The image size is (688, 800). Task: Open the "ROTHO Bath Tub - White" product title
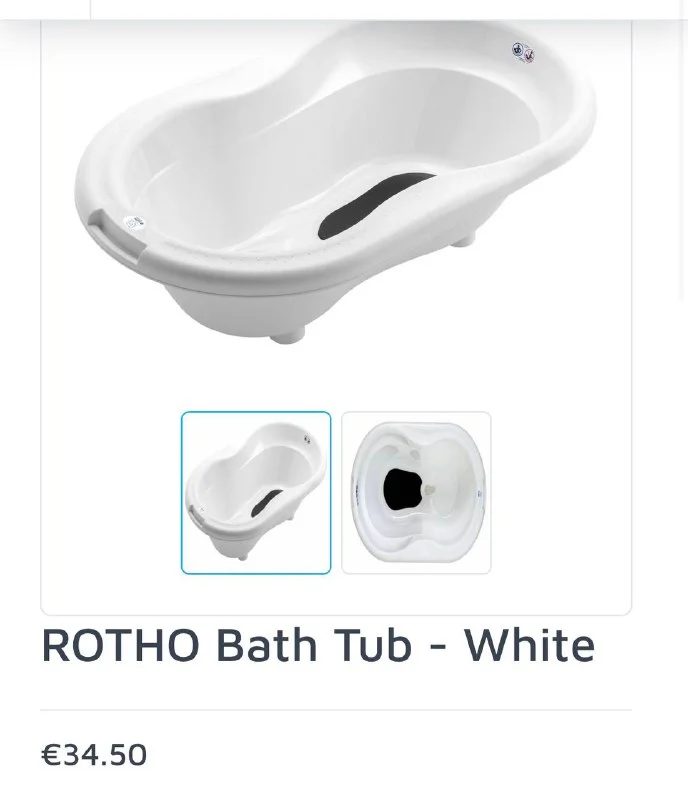click(x=318, y=645)
